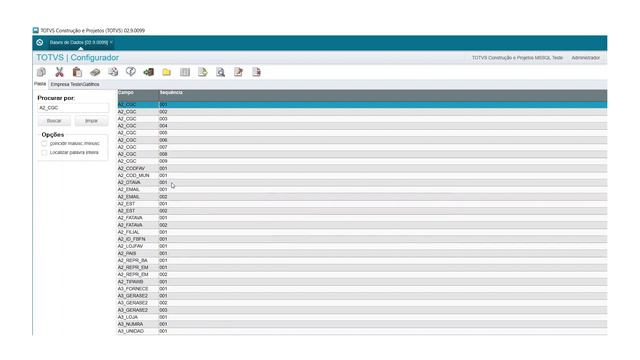Viewport: 640px width, 360px height.
Task: Select the A2_LOJFAV row
Action: 362,246
